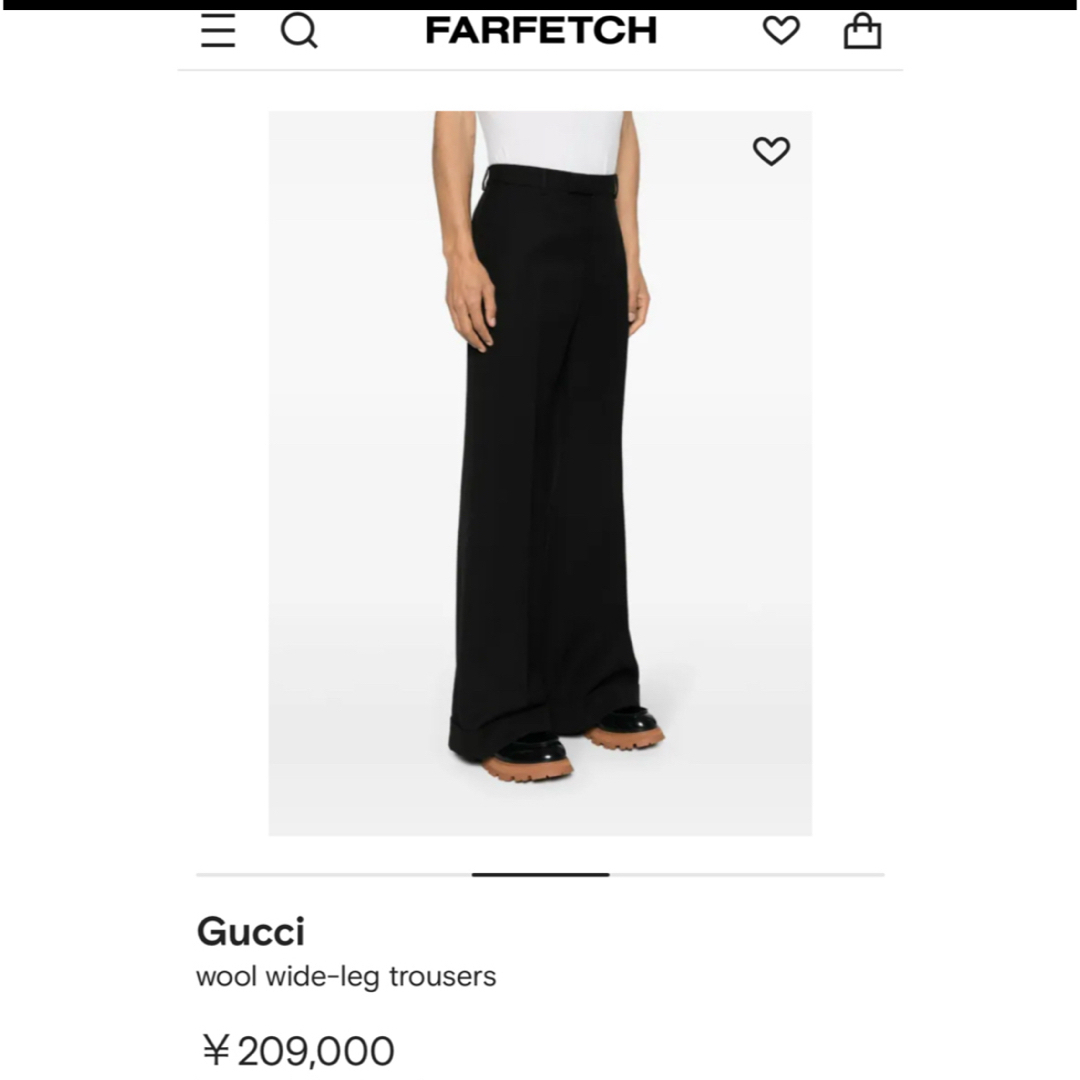The height and width of the screenshot is (1080, 1080).
Task: Select the active dark carousel indicator segment
Action: (x=541, y=875)
